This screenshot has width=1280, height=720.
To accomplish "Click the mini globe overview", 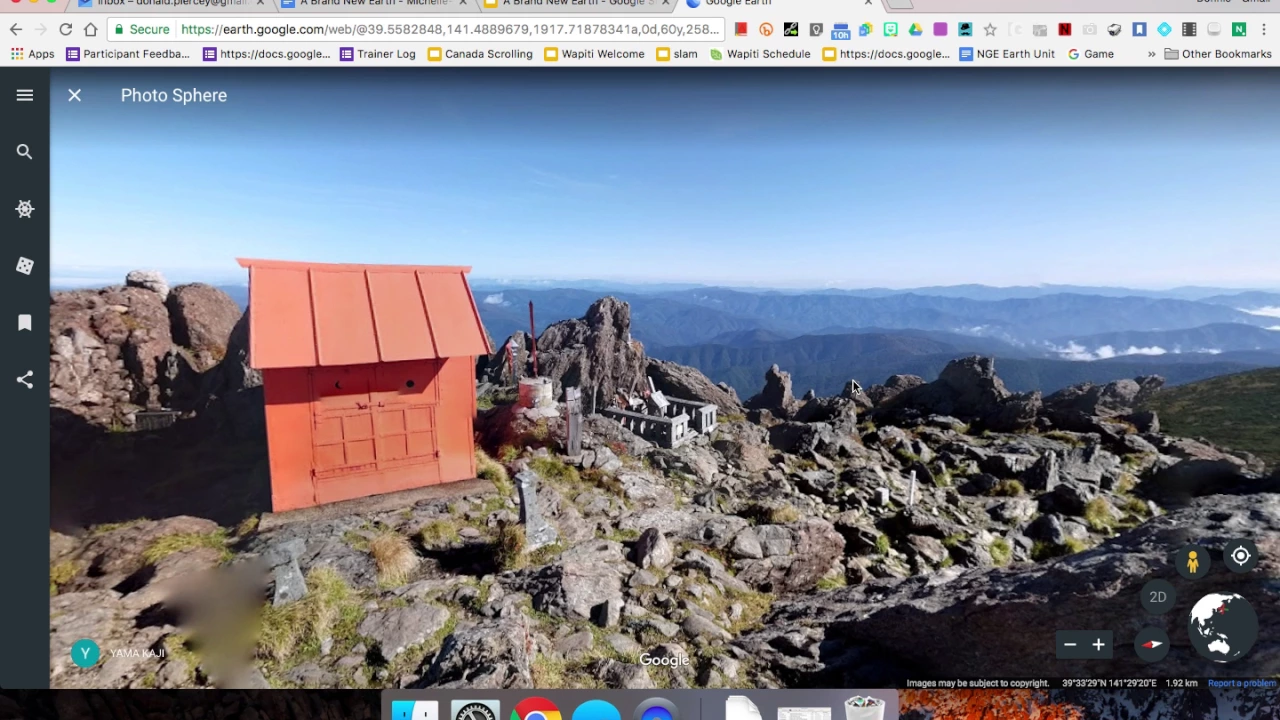I will point(1221,628).
